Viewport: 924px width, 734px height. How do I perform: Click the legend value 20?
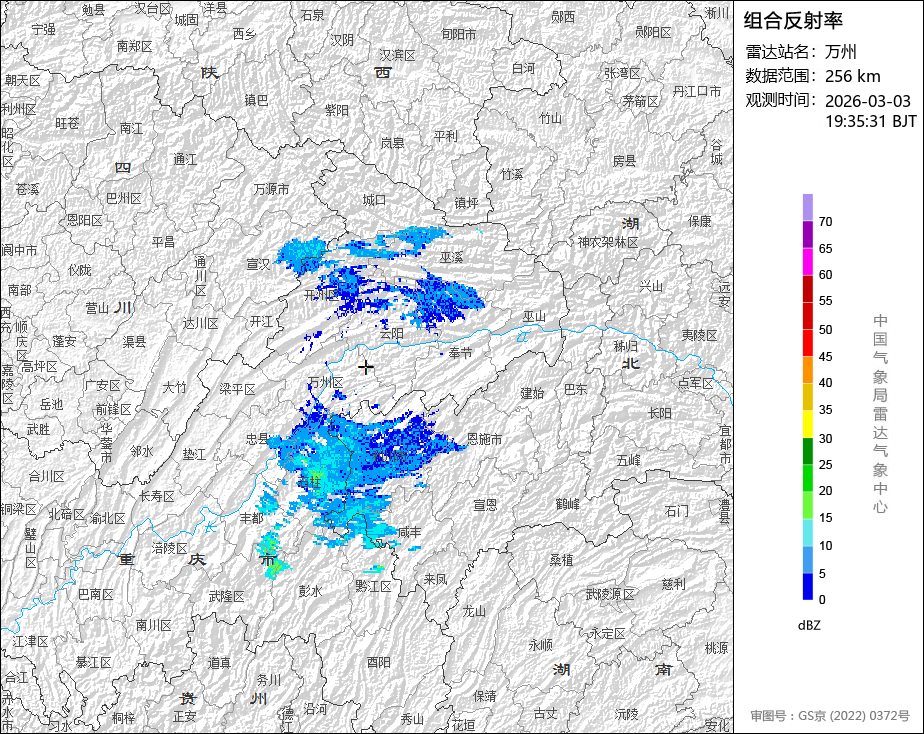[826, 491]
